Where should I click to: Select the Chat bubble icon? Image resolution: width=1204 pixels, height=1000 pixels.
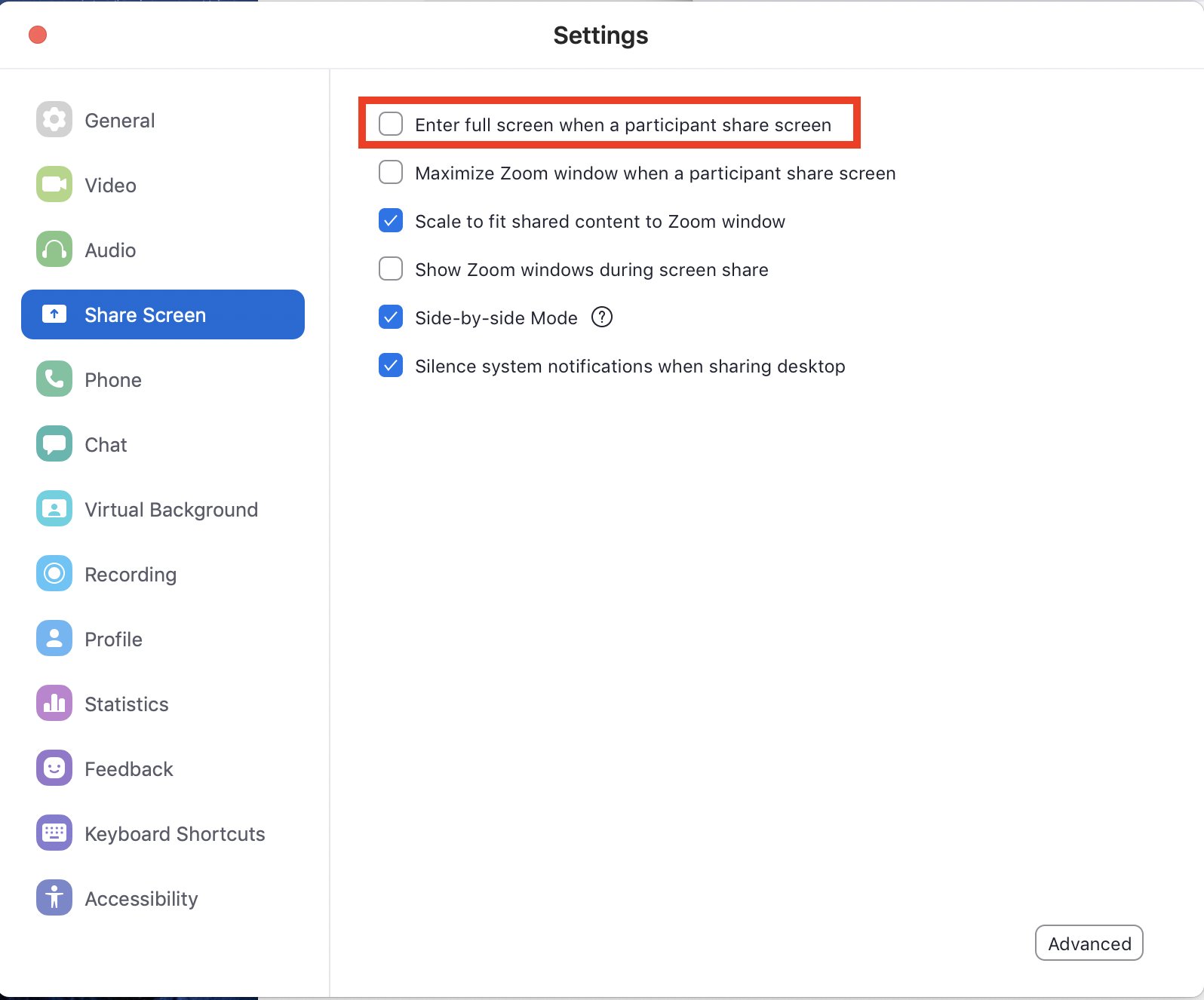click(x=54, y=443)
